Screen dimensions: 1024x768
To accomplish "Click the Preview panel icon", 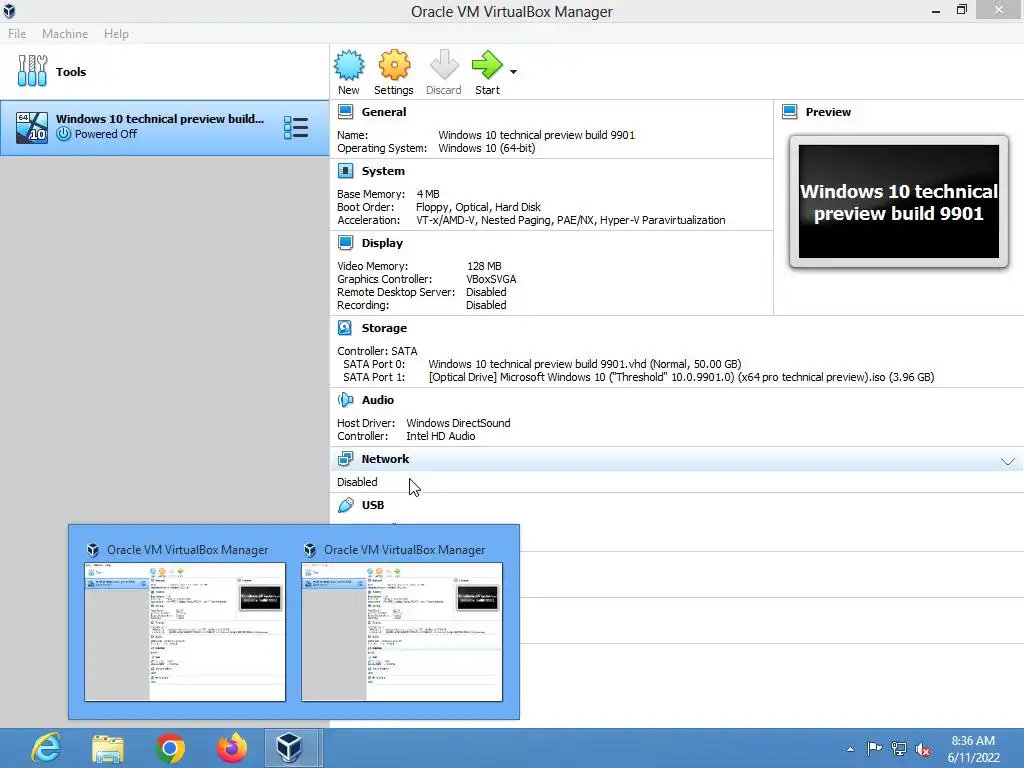I will [790, 112].
